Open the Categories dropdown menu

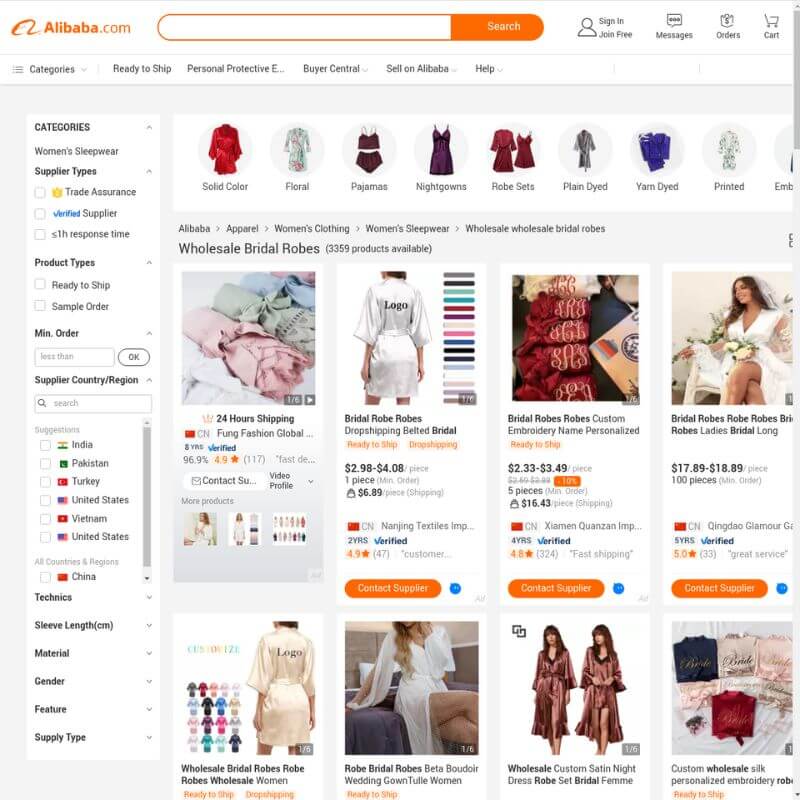(x=49, y=69)
